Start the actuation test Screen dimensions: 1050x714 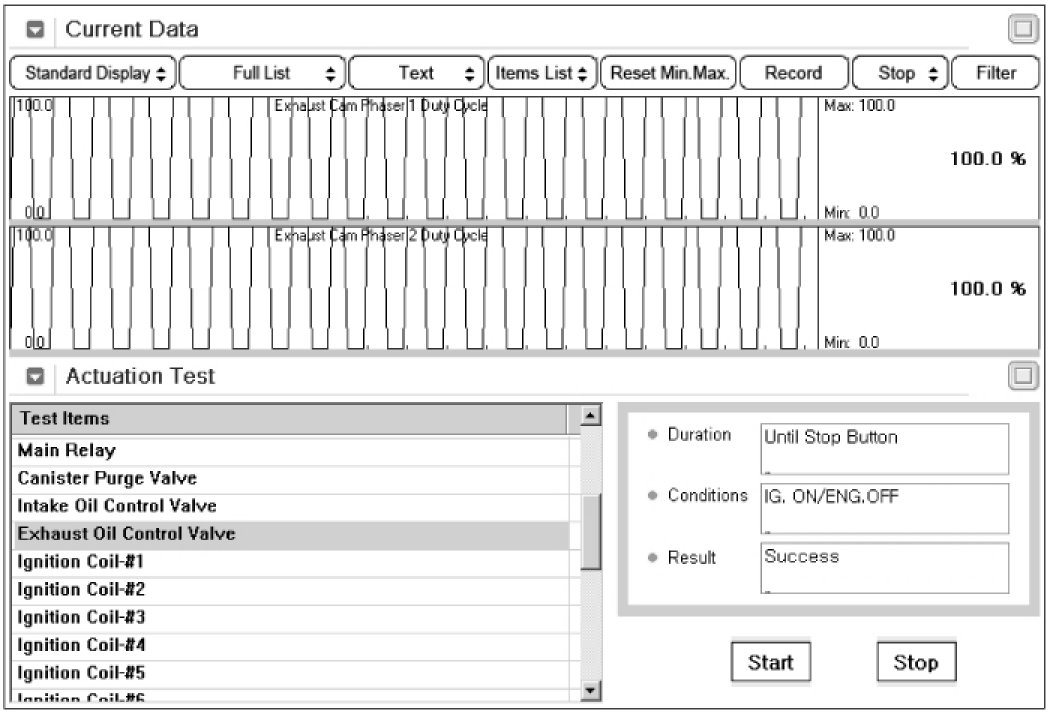point(770,662)
